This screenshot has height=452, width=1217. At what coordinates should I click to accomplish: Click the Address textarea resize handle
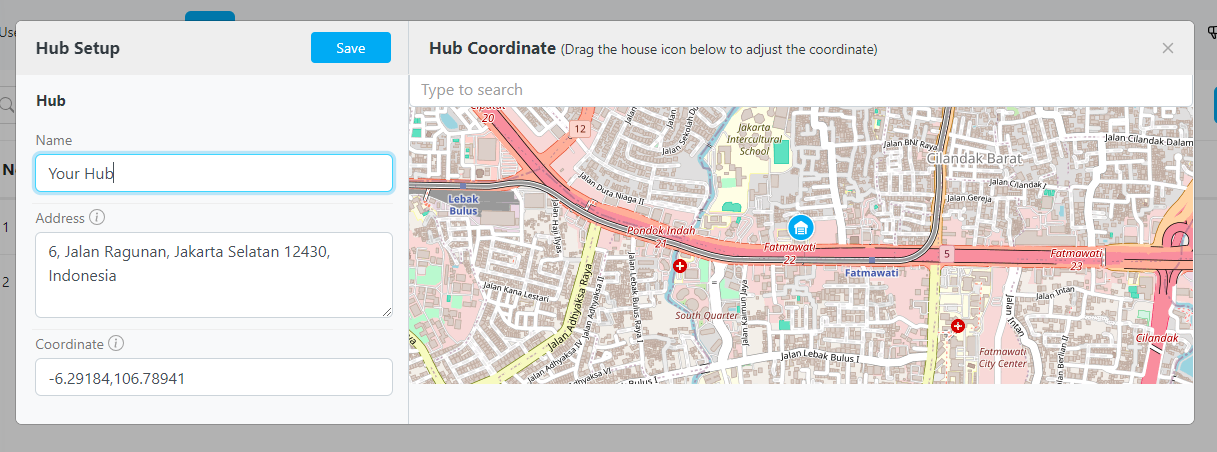[x=387, y=312]
